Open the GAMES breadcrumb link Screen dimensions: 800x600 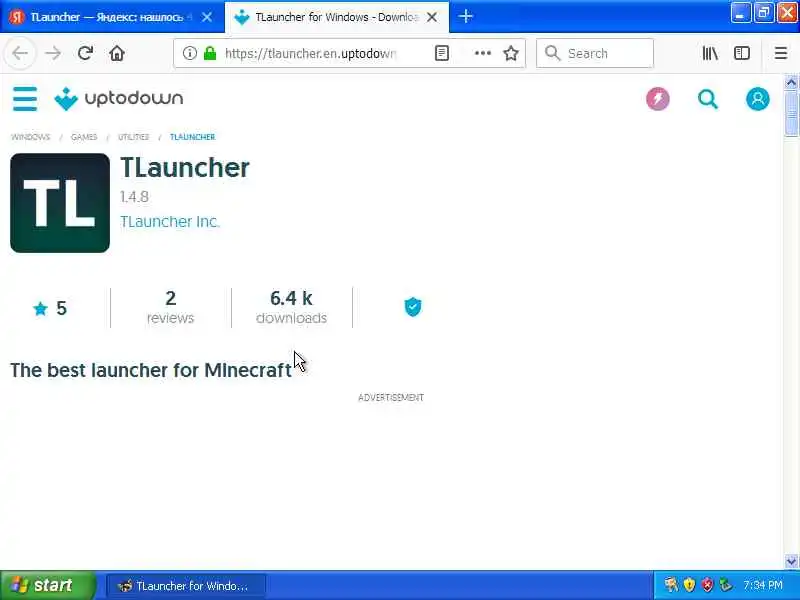84,137
